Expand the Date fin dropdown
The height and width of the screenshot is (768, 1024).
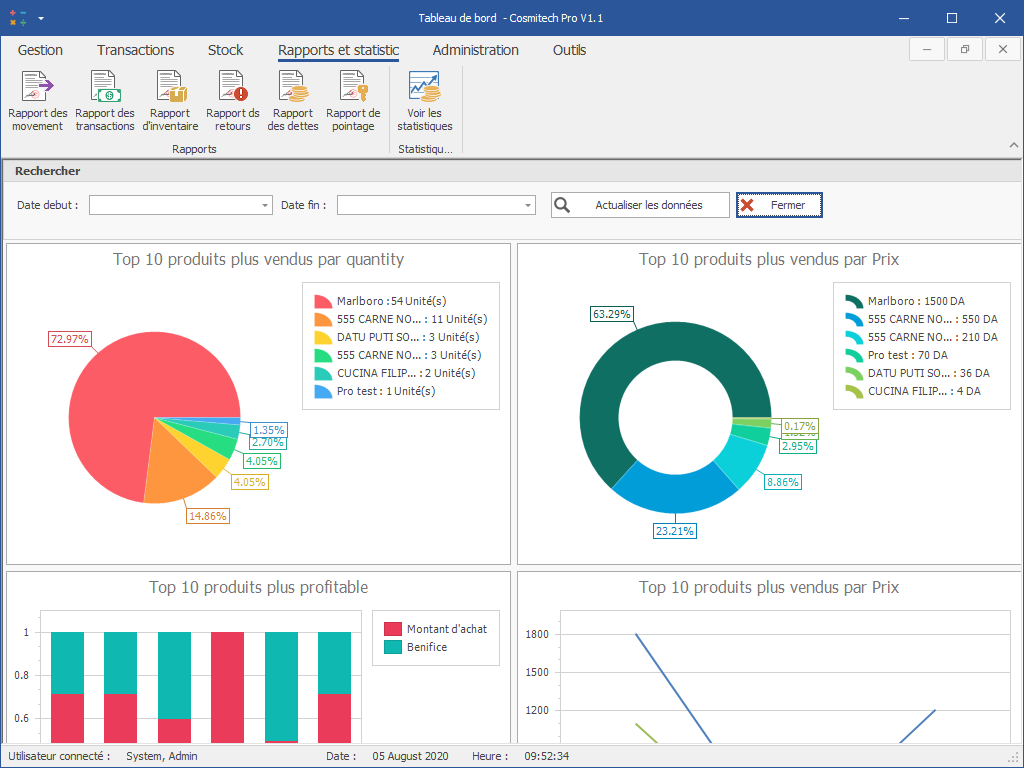click(528, 205)
